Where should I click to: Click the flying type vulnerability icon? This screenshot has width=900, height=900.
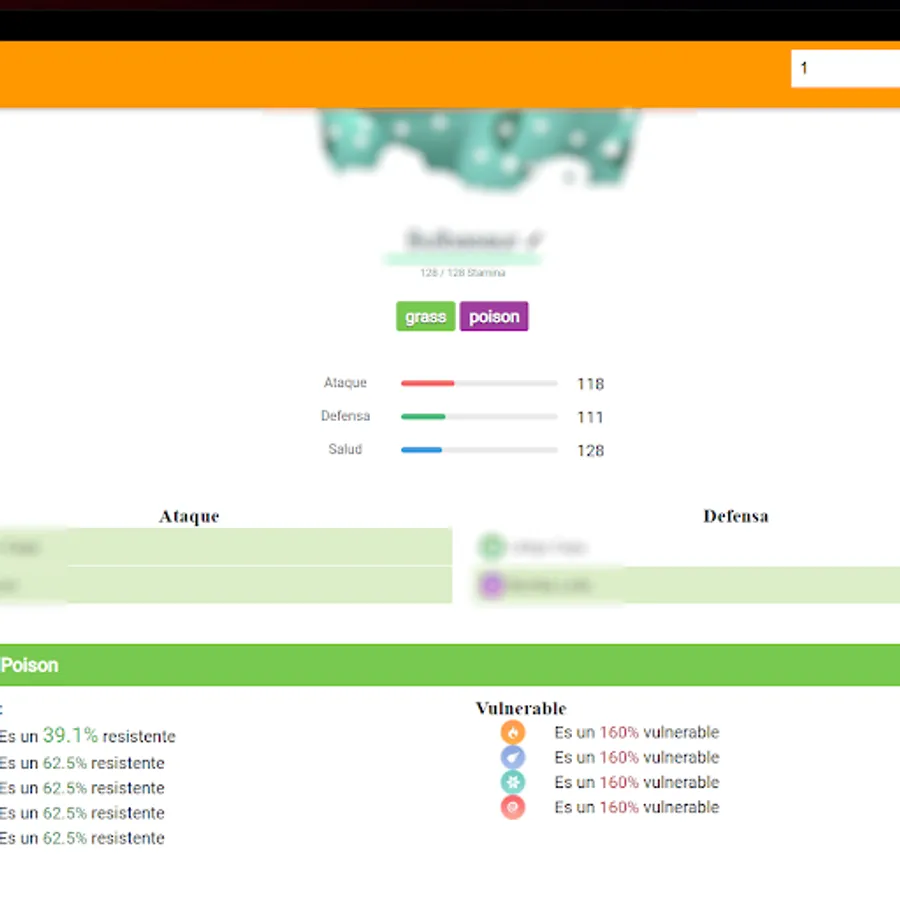[x=513, y=757]
